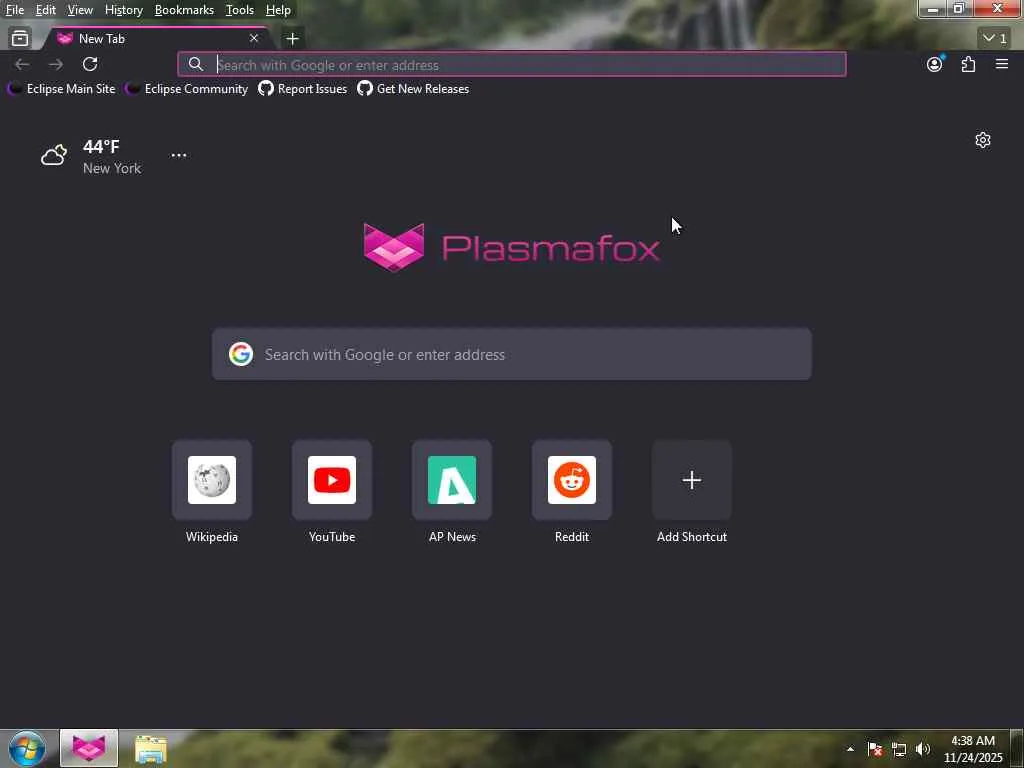This screenshot has width=1024, height=768.
Task: Click the Back navigation arrow
Action: (22, 64)
